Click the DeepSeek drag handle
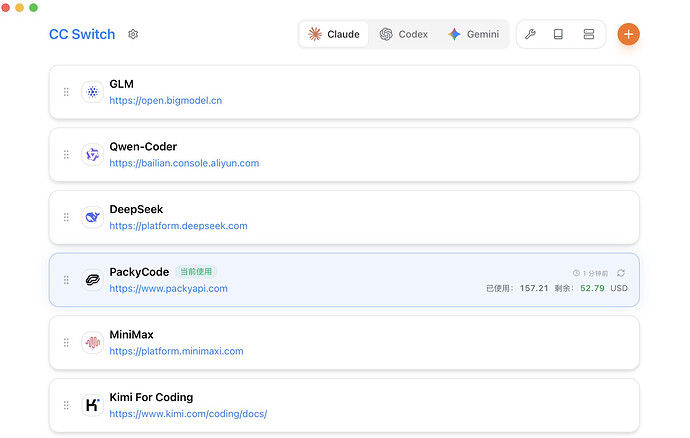Viewport: 690px width, 438px height. 66,217
